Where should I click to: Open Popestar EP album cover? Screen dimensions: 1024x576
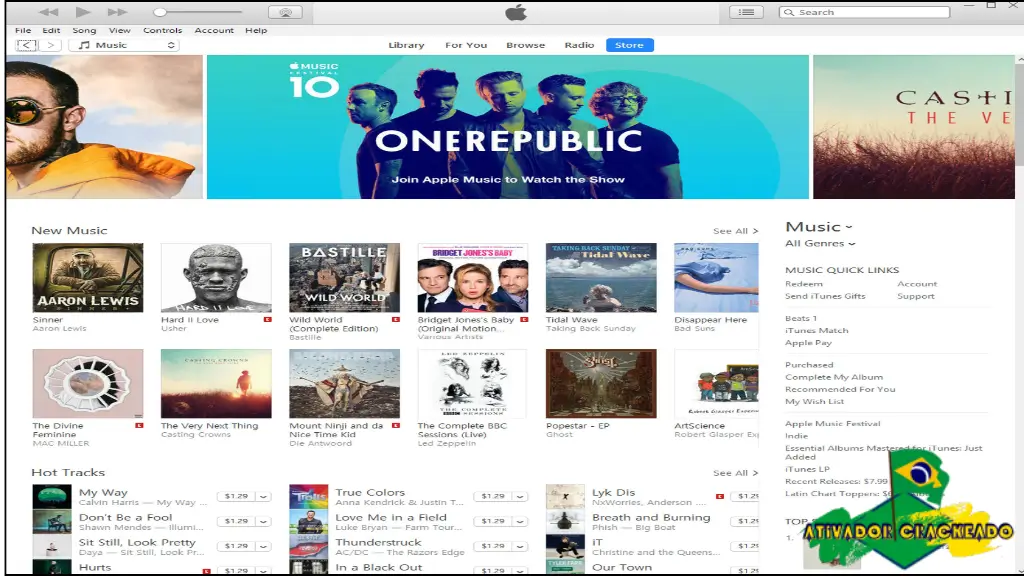click(x=601, y=383)
